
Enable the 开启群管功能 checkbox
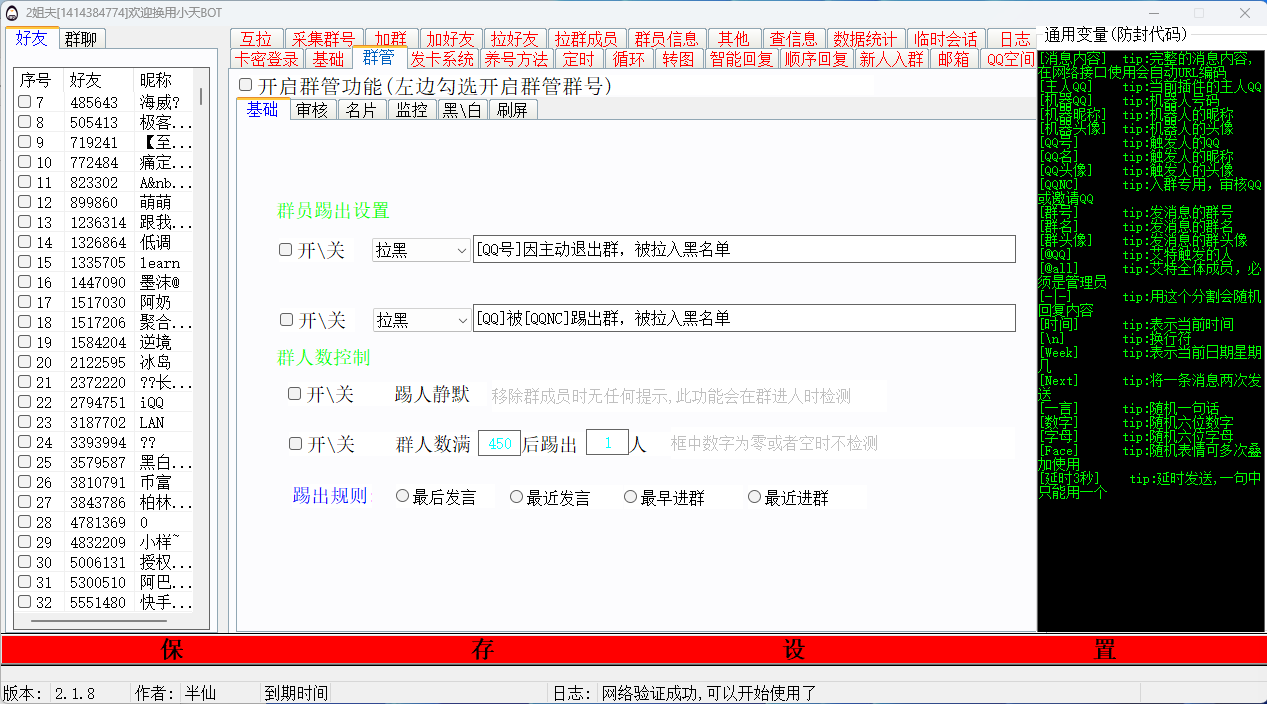click(x=246, y=87)
